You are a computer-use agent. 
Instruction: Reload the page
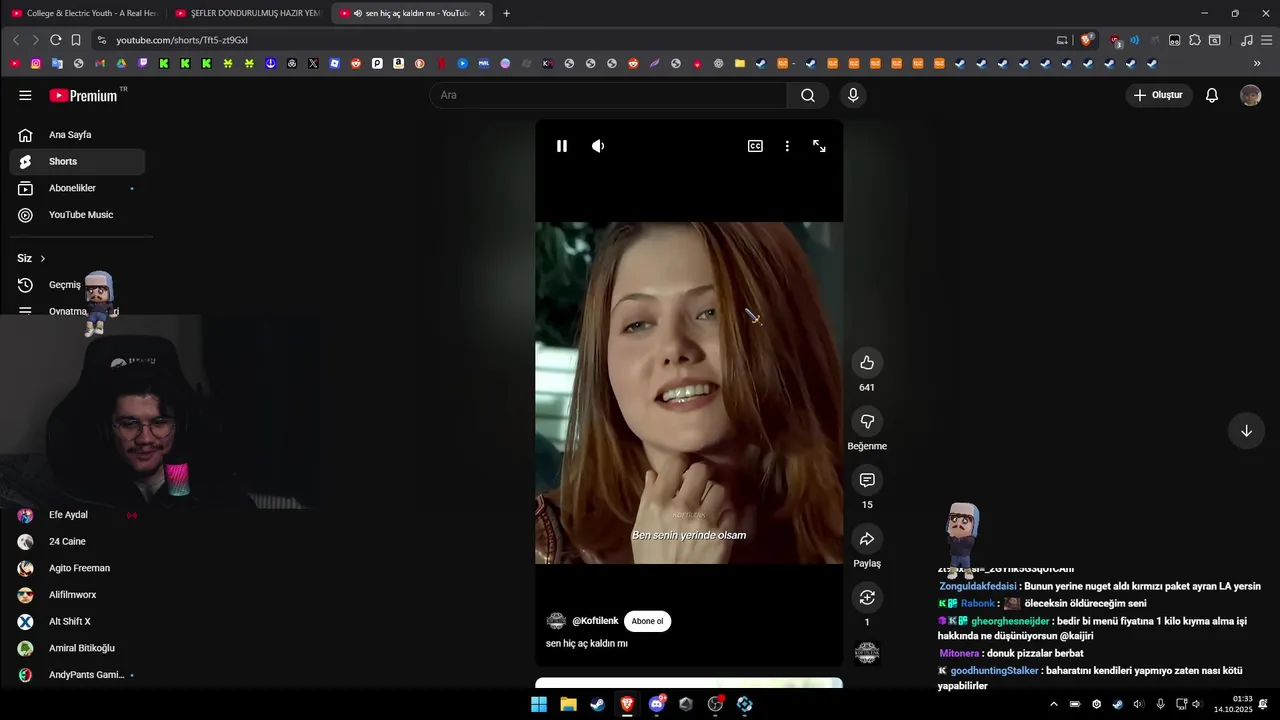pos(55,40)
